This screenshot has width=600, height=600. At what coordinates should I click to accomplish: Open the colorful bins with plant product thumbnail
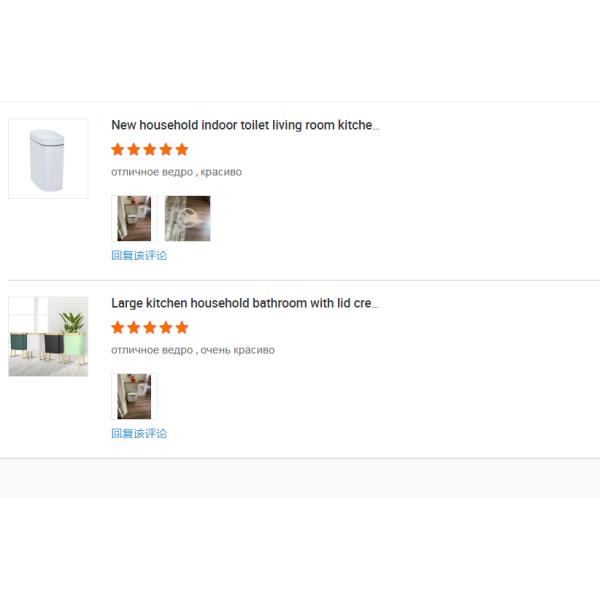tap(48, 336)
